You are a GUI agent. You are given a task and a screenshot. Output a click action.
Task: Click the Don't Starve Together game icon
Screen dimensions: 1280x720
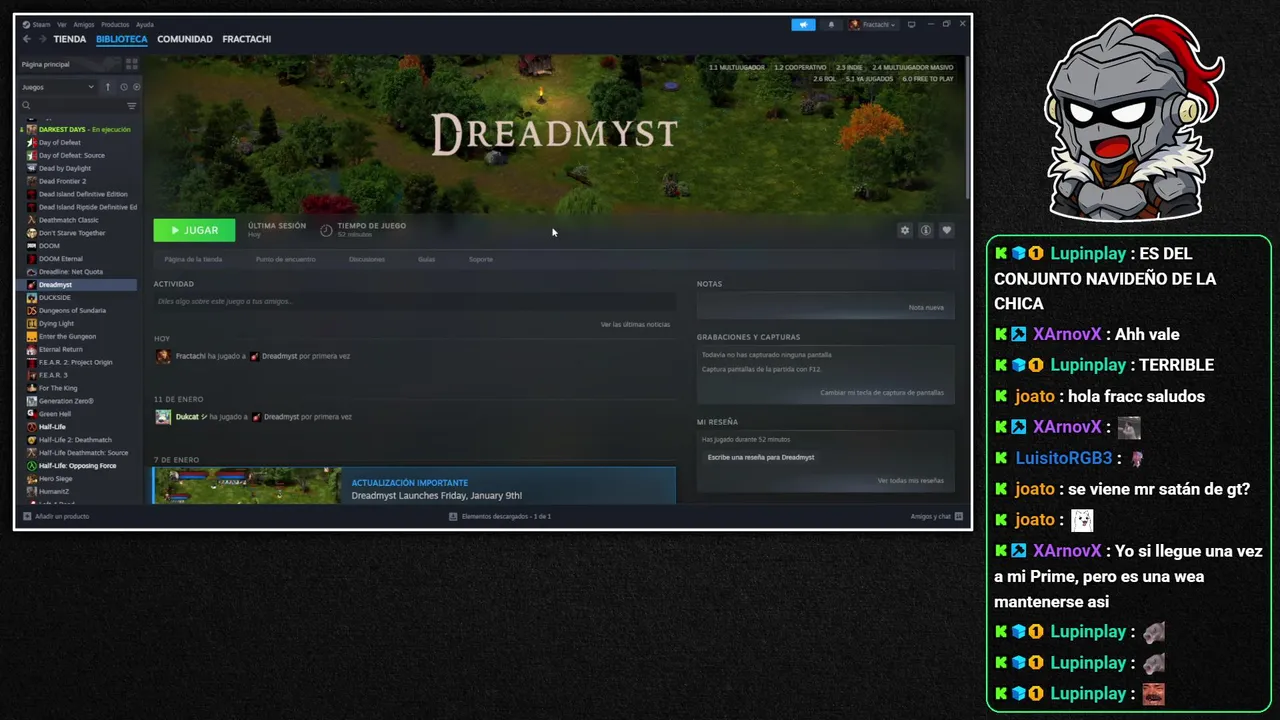coord(32,233)
